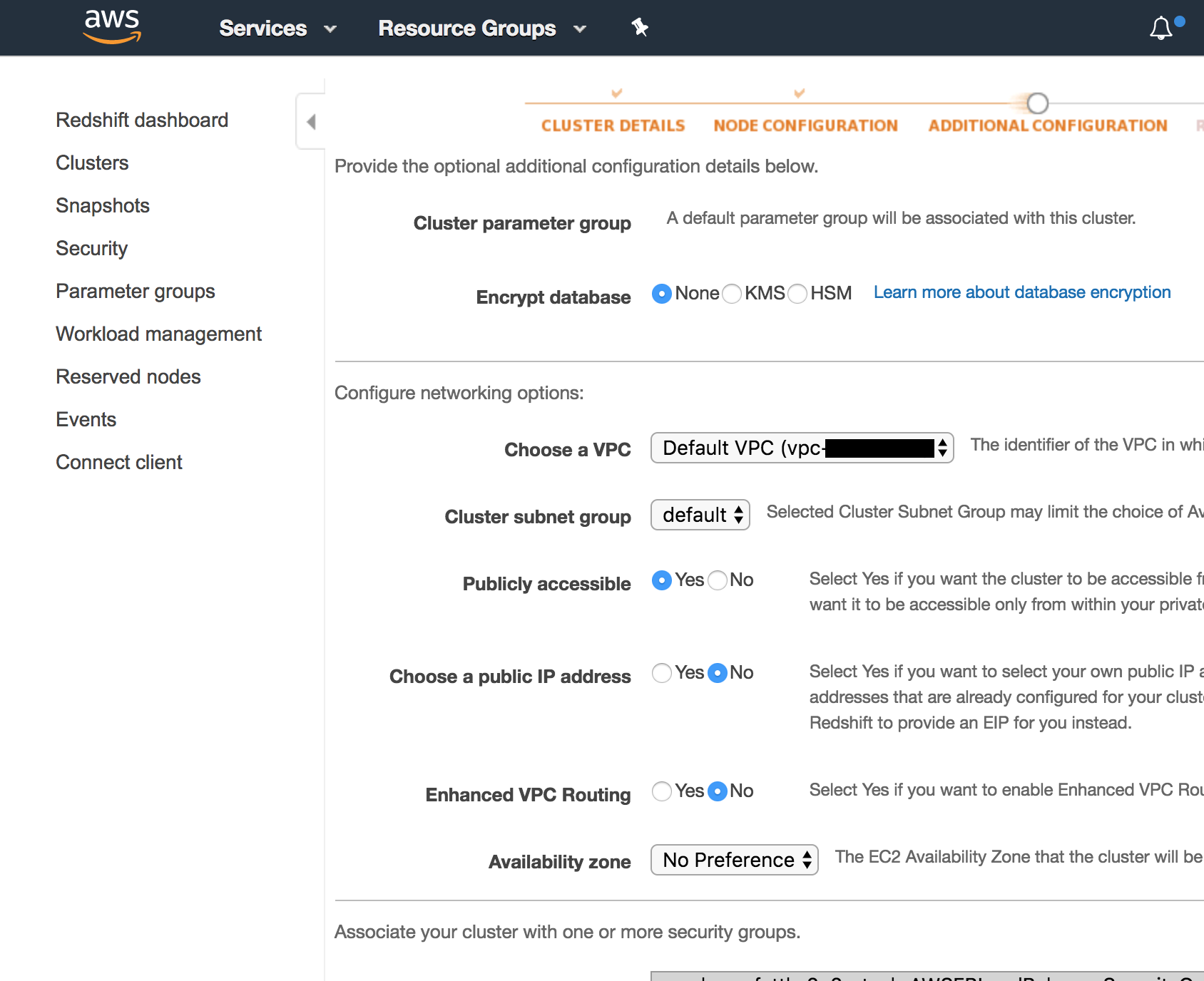This screenshot has width=1204, height=981.
Task: Navigate to Parameter groups in sidebar
Action: 136,292
